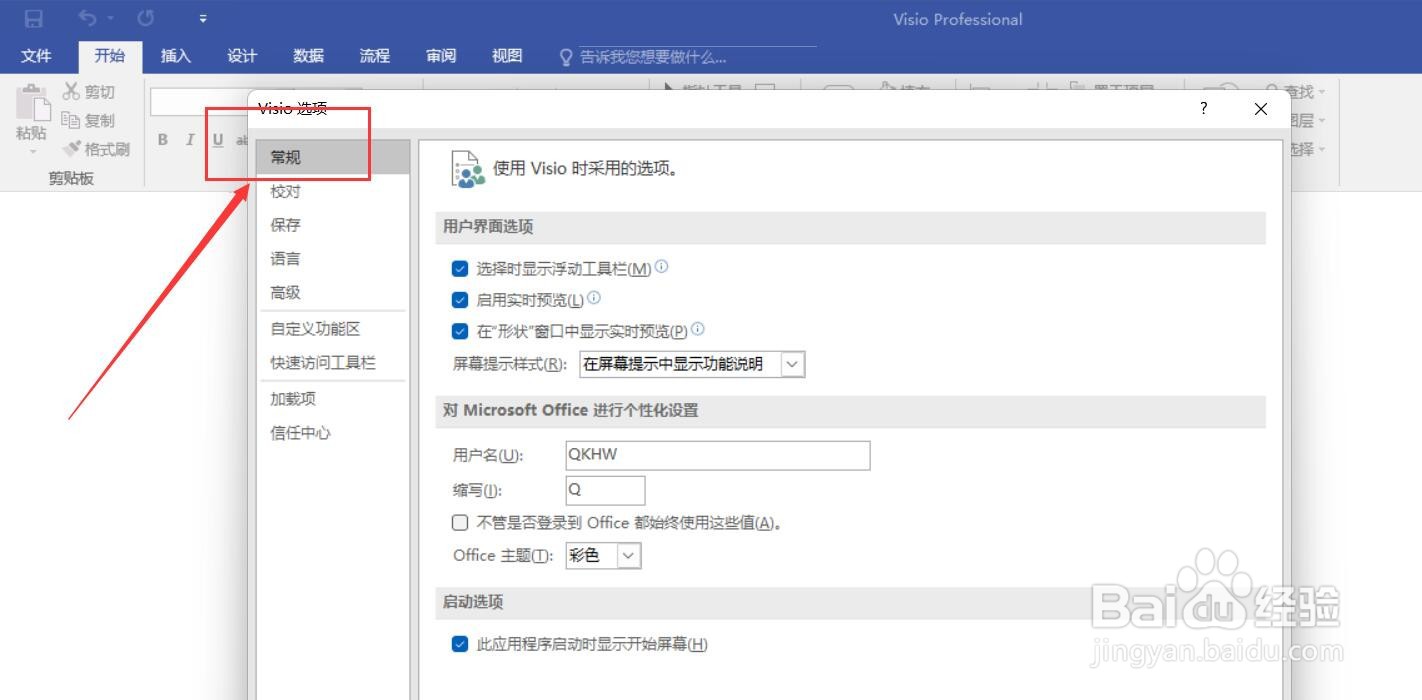The width and height of the screenshot is (1422, 700).
Task: Click the 缩写 initials field containing Q
Action: tap(605, 490)
